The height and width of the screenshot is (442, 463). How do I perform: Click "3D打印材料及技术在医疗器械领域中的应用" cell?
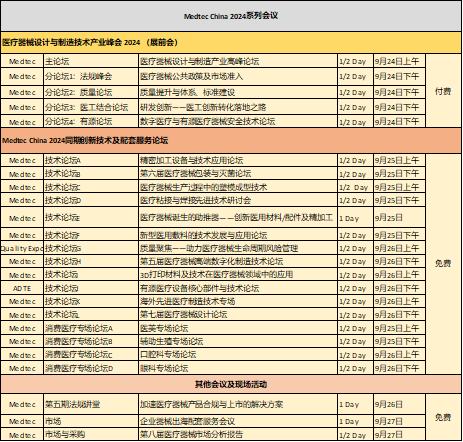pyautogui.click(x=238, y=275)
